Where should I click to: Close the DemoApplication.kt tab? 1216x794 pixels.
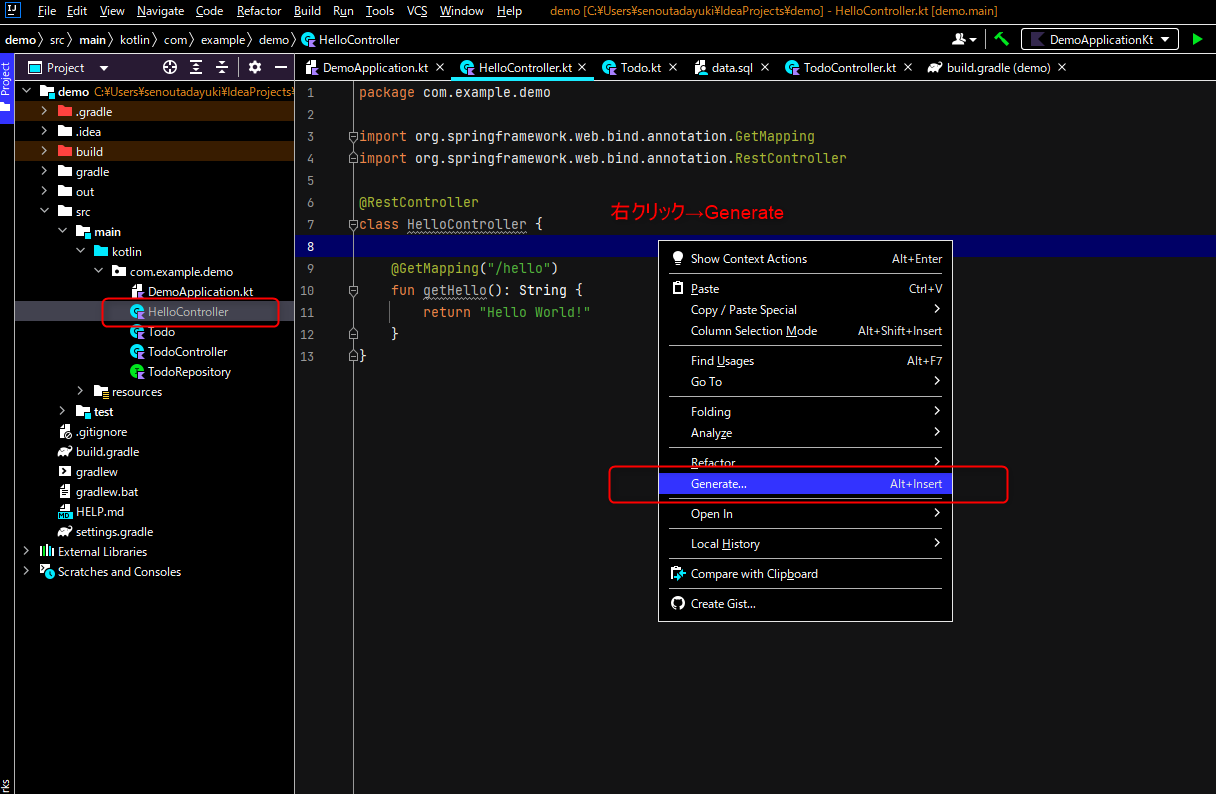[x=440, y=68]
